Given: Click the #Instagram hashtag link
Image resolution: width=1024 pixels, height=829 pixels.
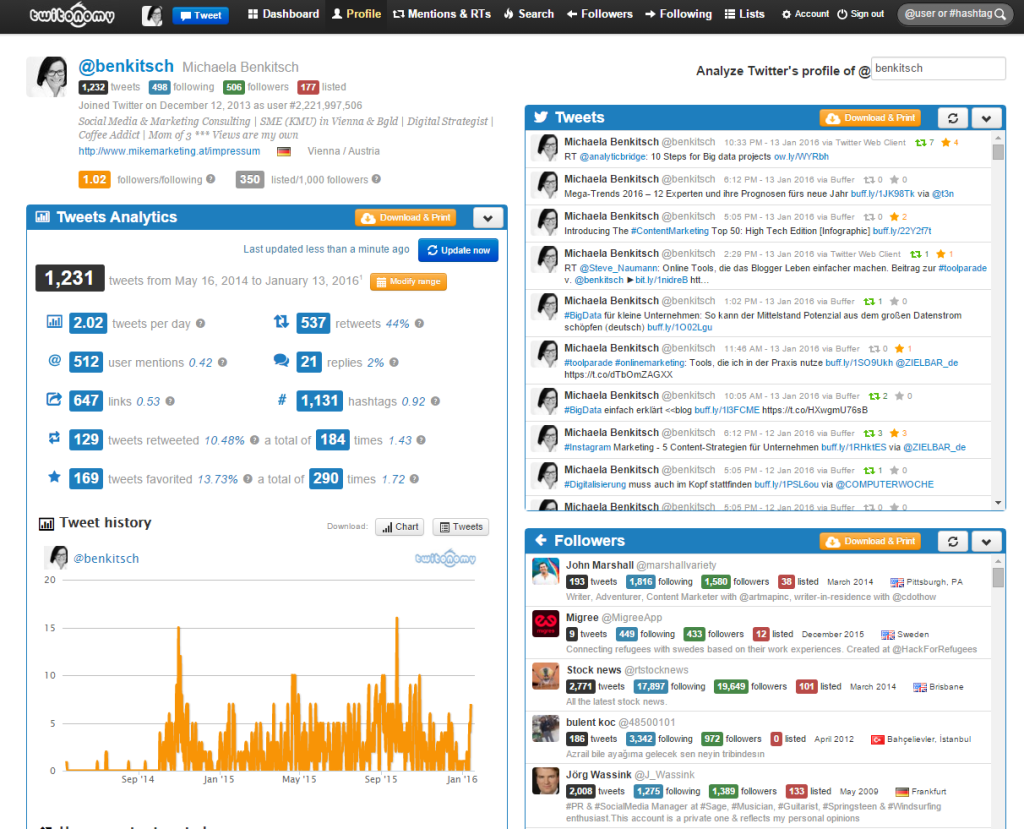Looking at the screenshot, I should click(587, 447).
